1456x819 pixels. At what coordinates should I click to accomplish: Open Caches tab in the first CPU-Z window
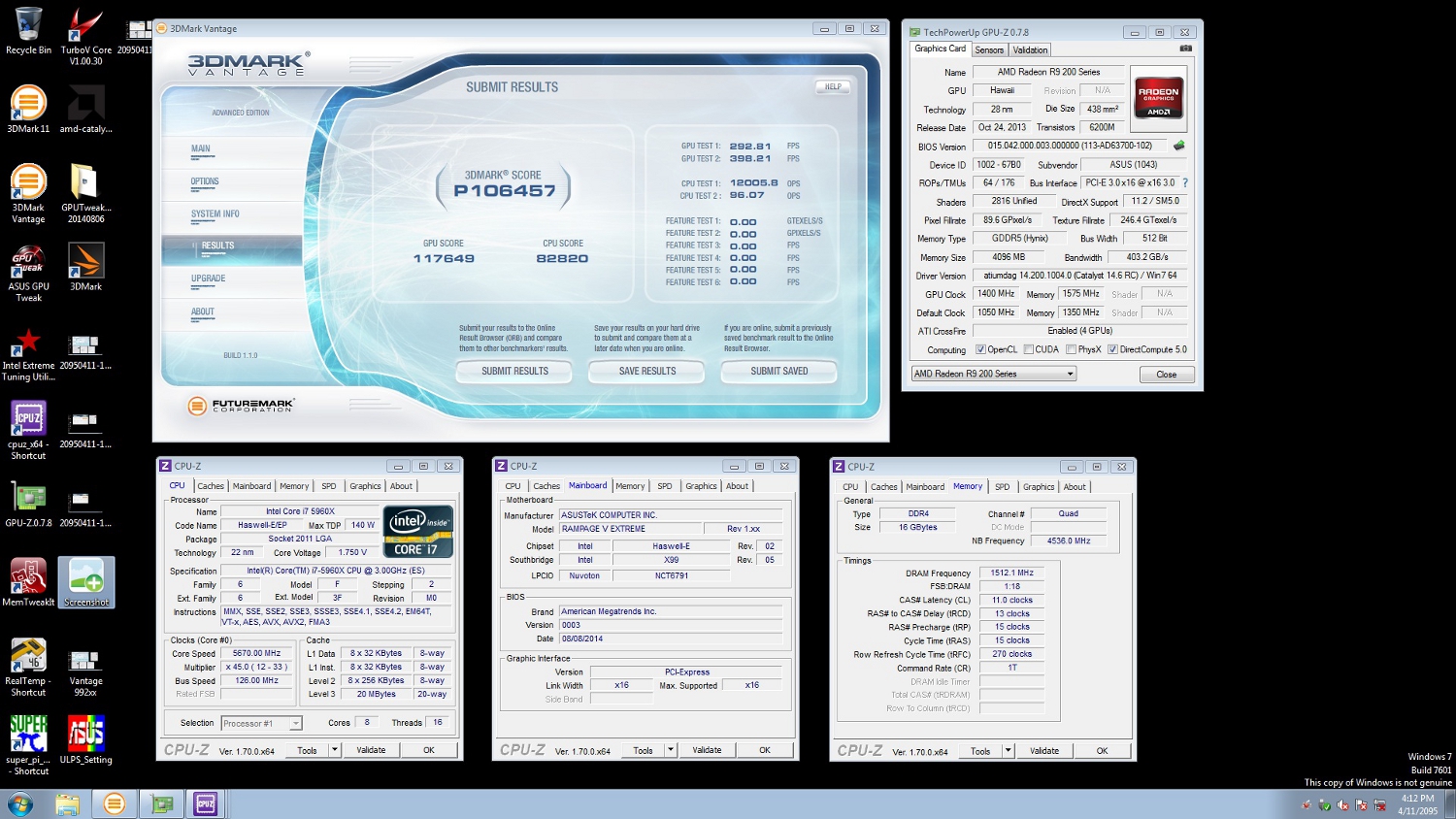pyautogui.click(x=211, y=486)
